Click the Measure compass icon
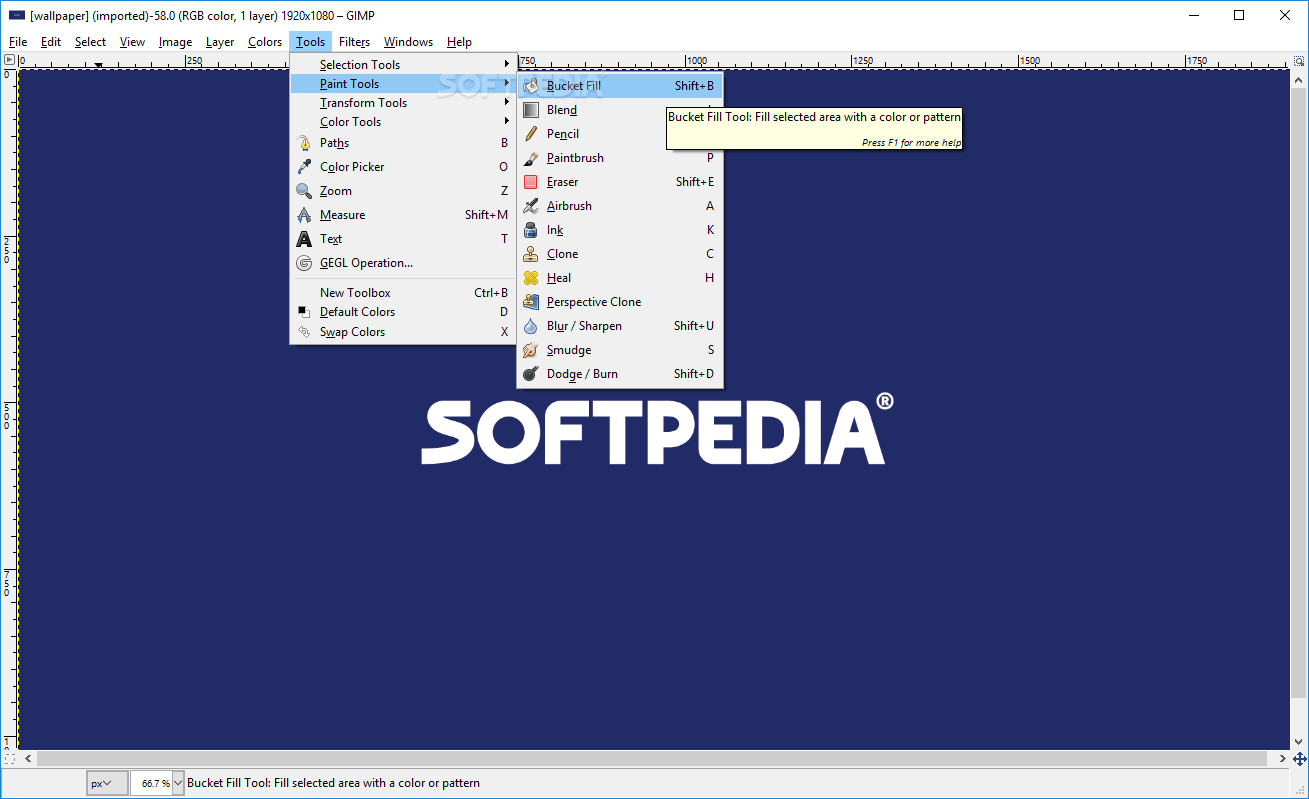The width and height of the screenshot is (1309, 799). tap(304, 215)
